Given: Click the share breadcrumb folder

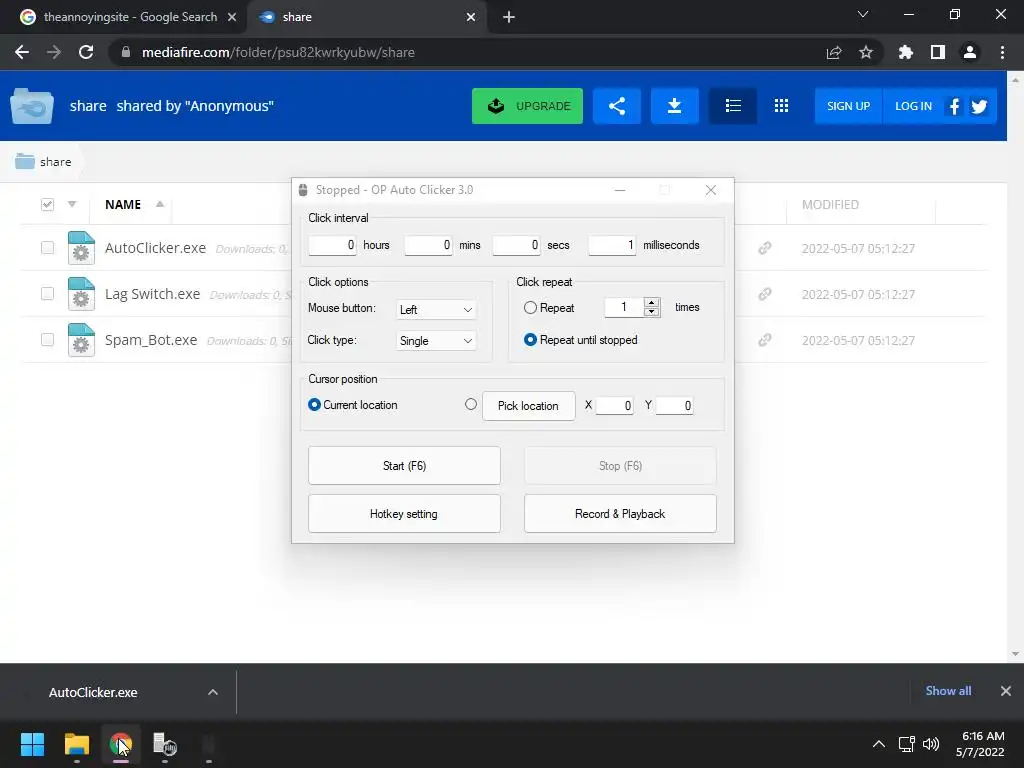Looking at the screenshot, I should (43, 161).
